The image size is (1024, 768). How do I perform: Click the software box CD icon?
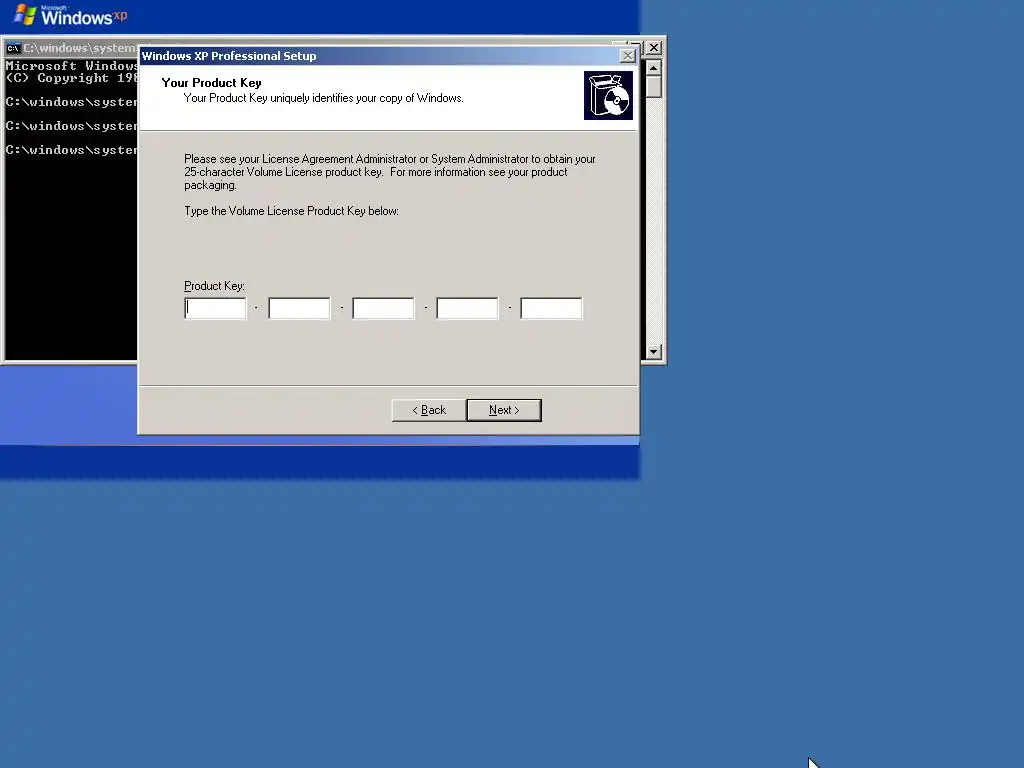pyautogui.click(x=608, y=95)
